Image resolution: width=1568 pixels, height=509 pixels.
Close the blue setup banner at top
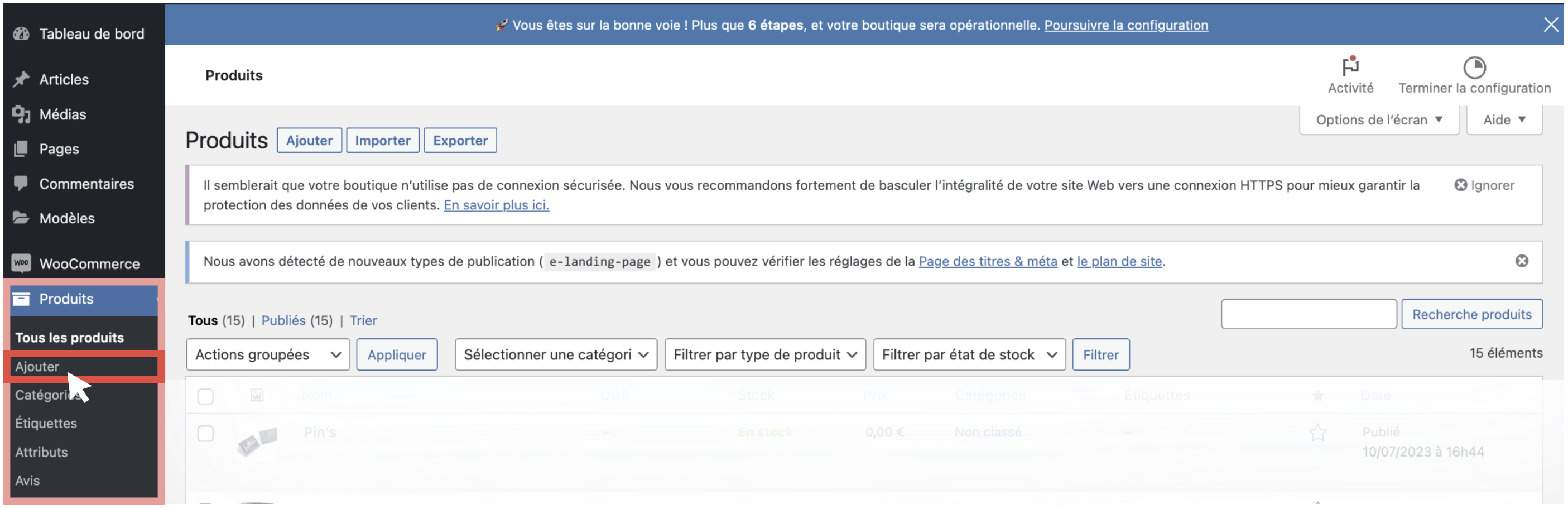[1550, 25]
